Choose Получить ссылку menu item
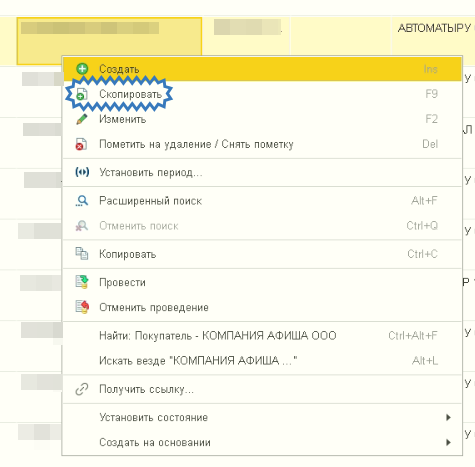 pyautogui.click(x=262, y=389)
